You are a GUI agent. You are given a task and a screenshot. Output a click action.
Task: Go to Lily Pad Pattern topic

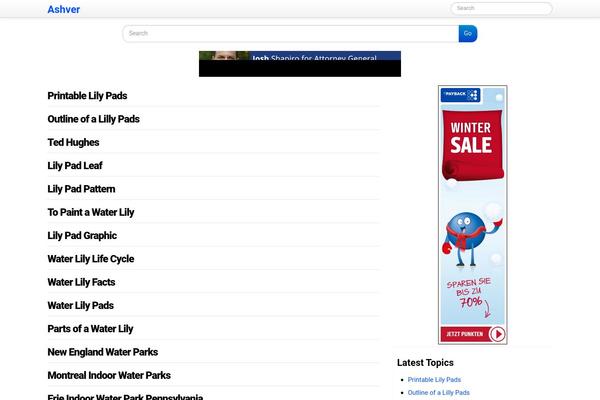(x=81, y=189)
